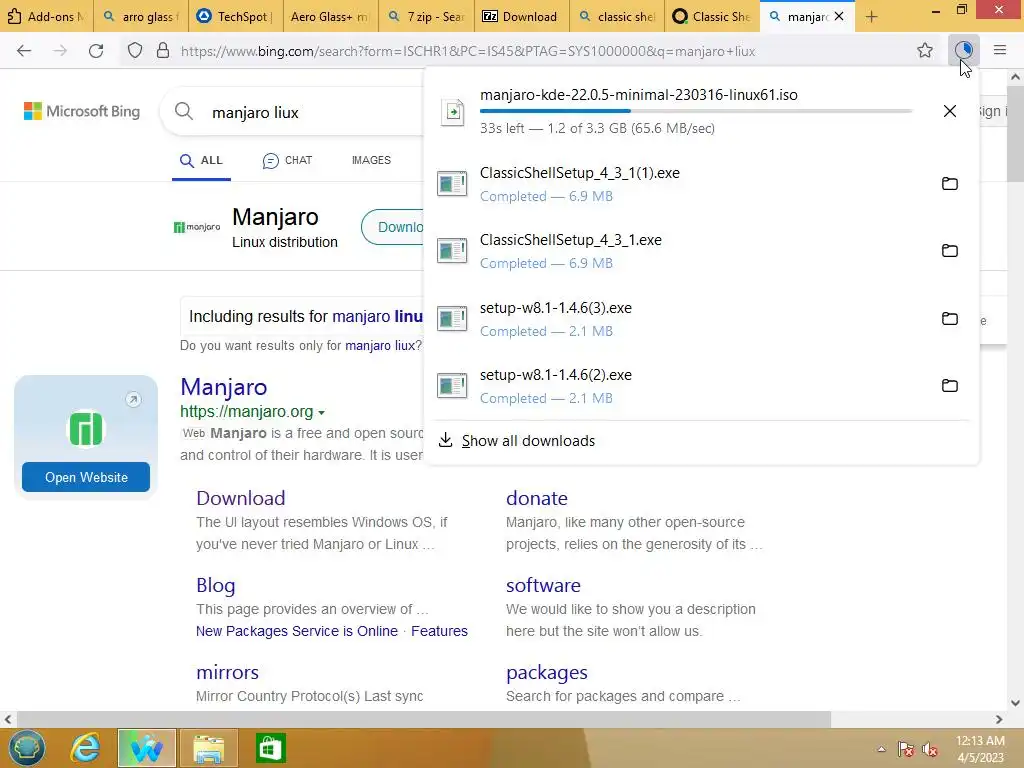
Task: Open the Classic Shell browser tab
Action: click(x=712, y=16)
